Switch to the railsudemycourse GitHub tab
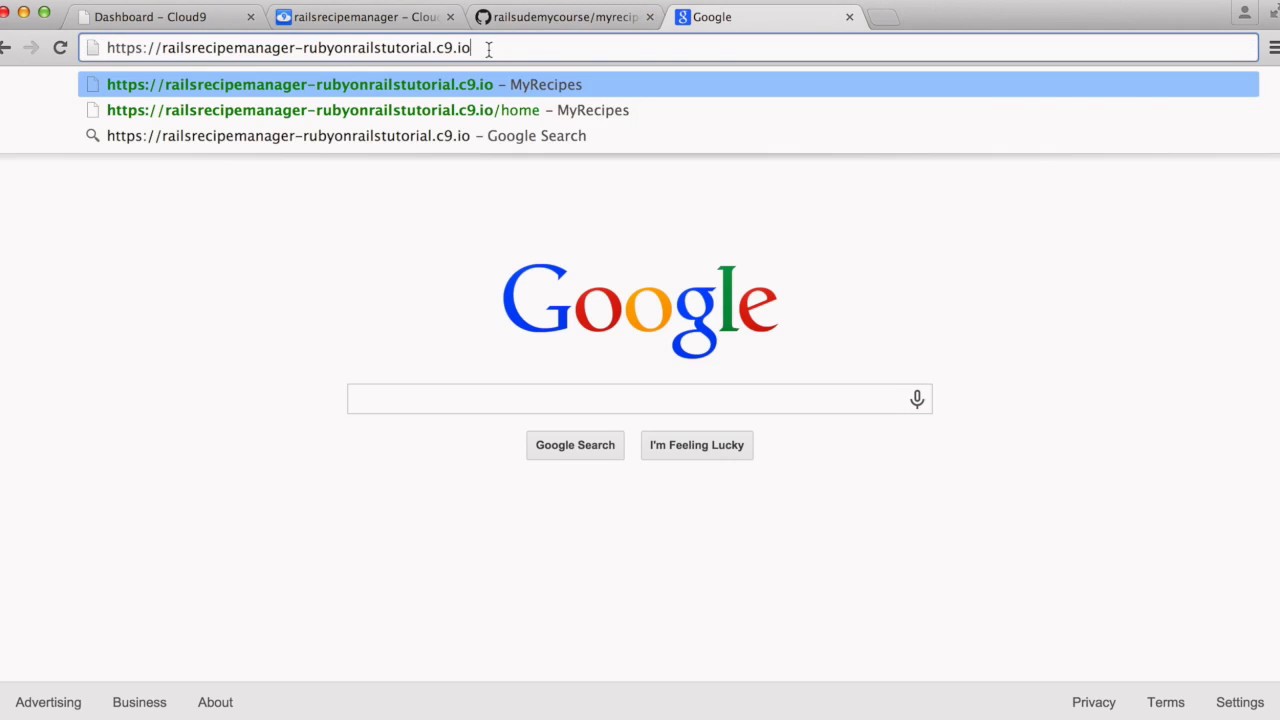 coord(566,17)
